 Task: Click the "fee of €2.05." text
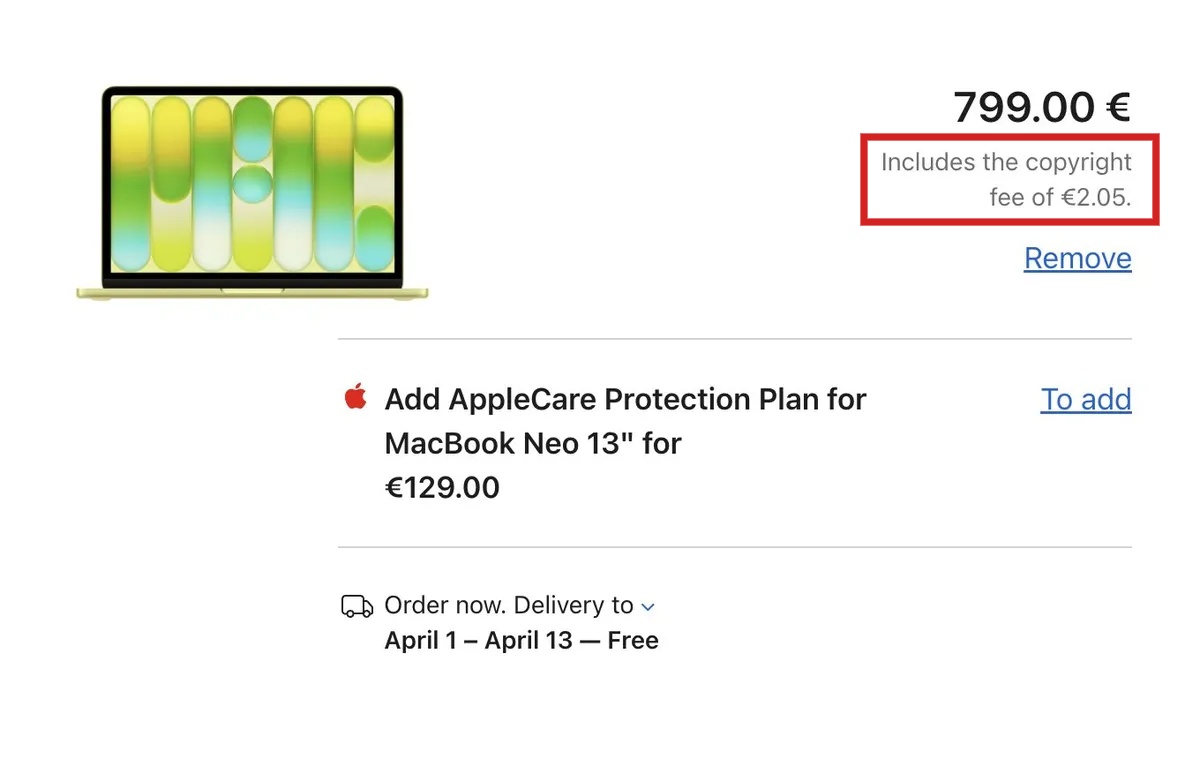[x=1060, y=197]
